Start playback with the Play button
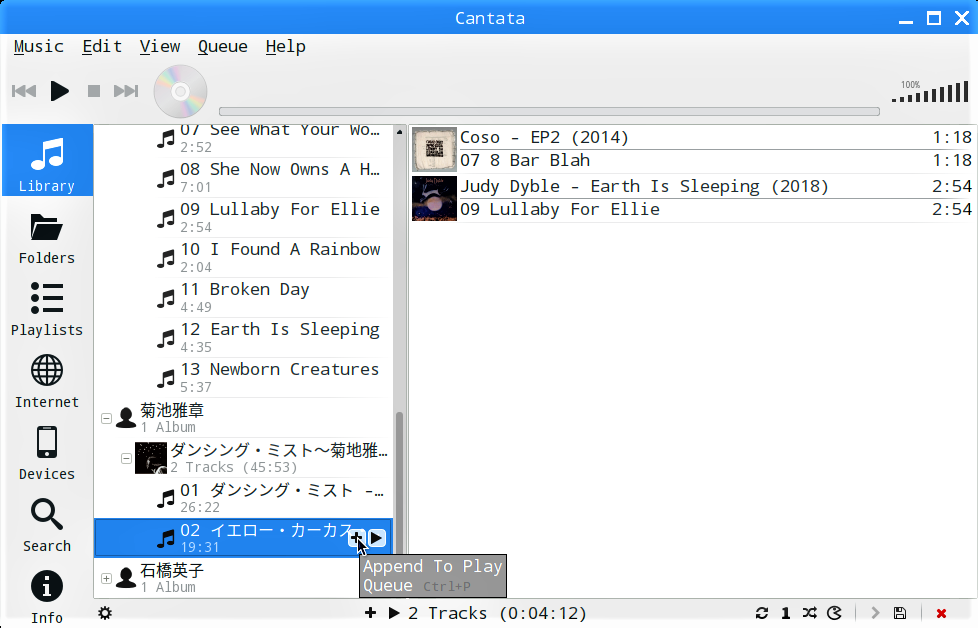This screenshot has height=628, width=978. tap(59, 91)
